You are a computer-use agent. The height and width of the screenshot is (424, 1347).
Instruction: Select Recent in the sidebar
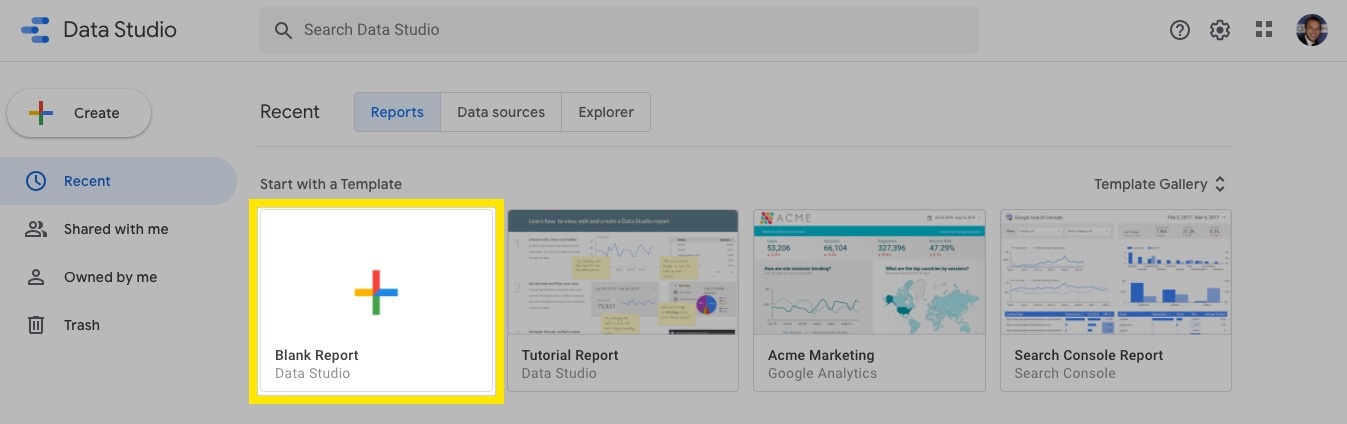(x=118, y=181)
